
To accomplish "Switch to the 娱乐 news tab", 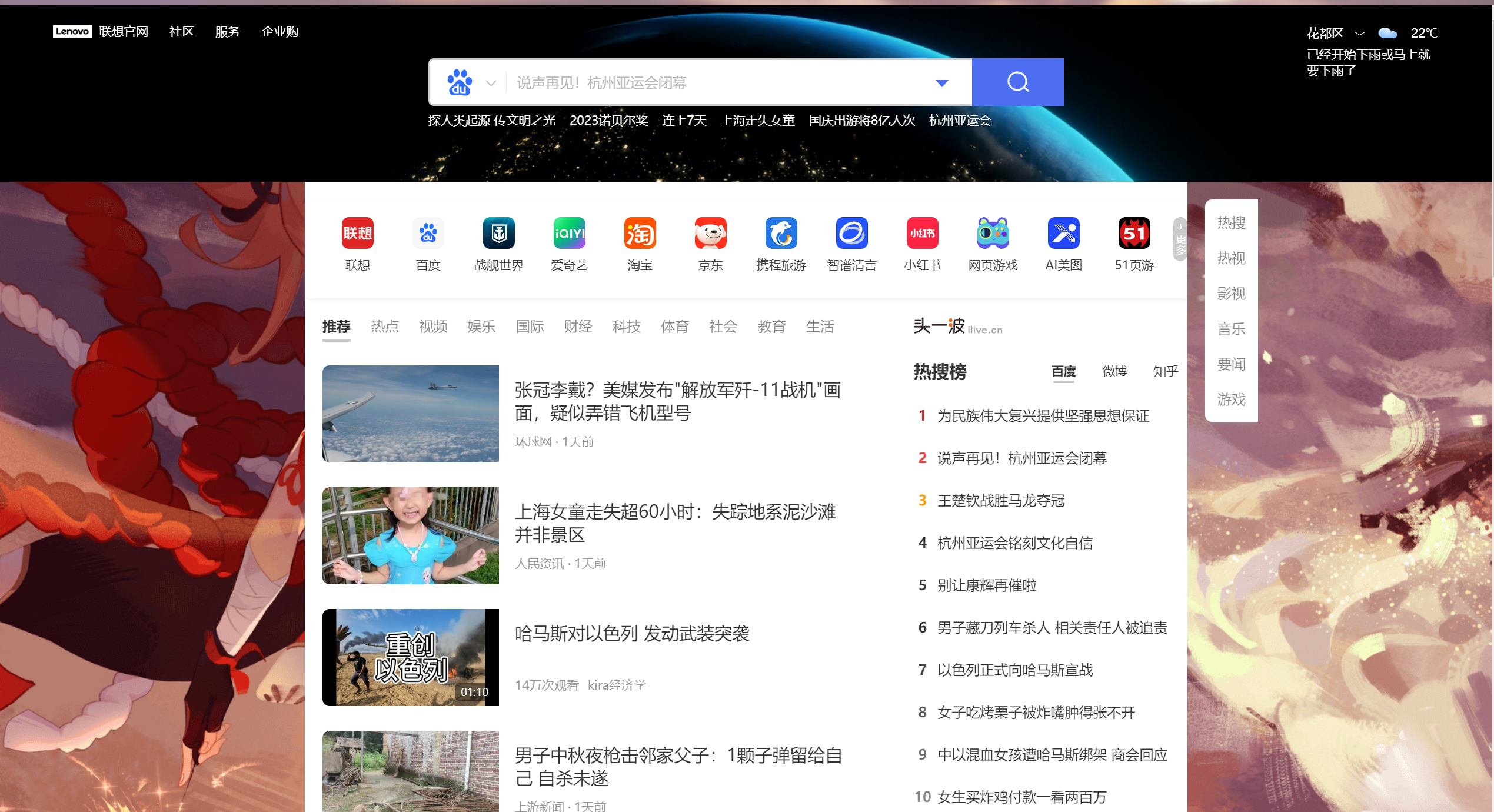I will pos(481,327).
